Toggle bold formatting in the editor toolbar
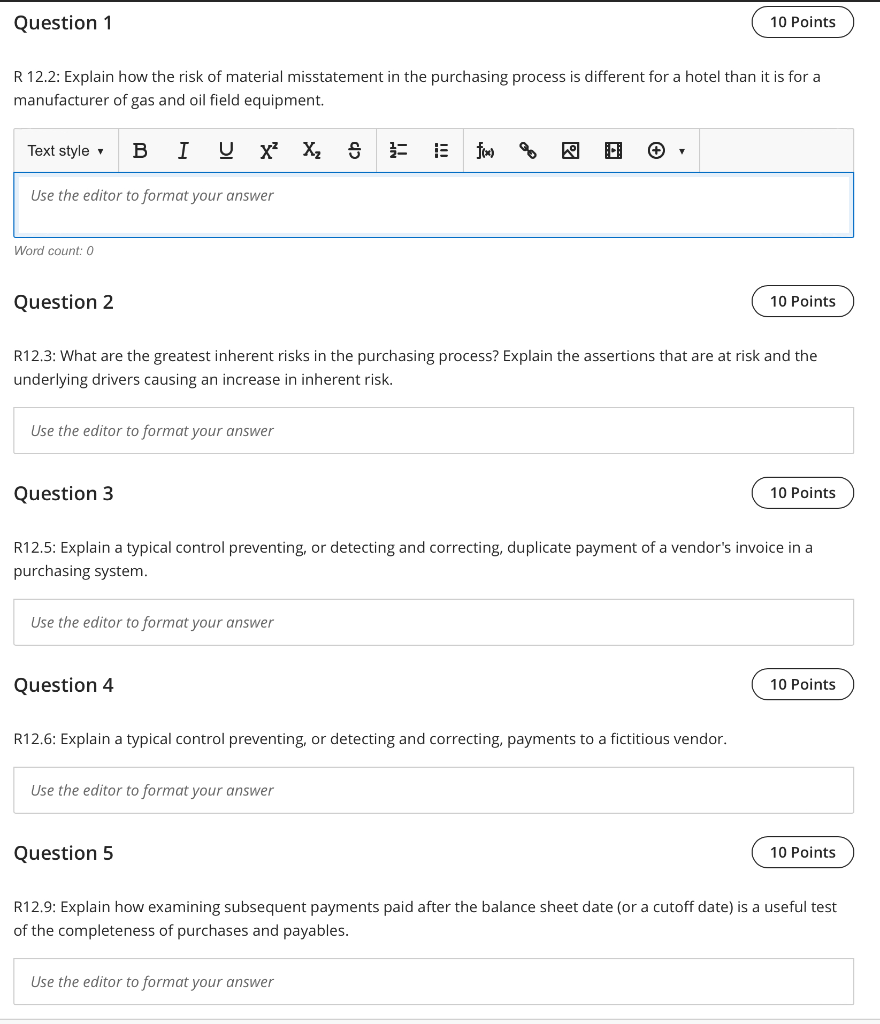 (140, 150)
